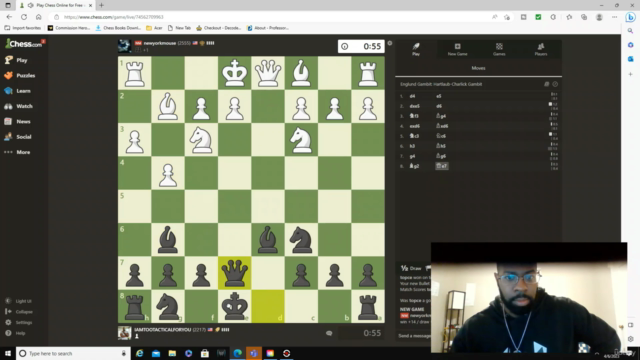
Task: Switch to the Players tab
Action: [541, 49]
